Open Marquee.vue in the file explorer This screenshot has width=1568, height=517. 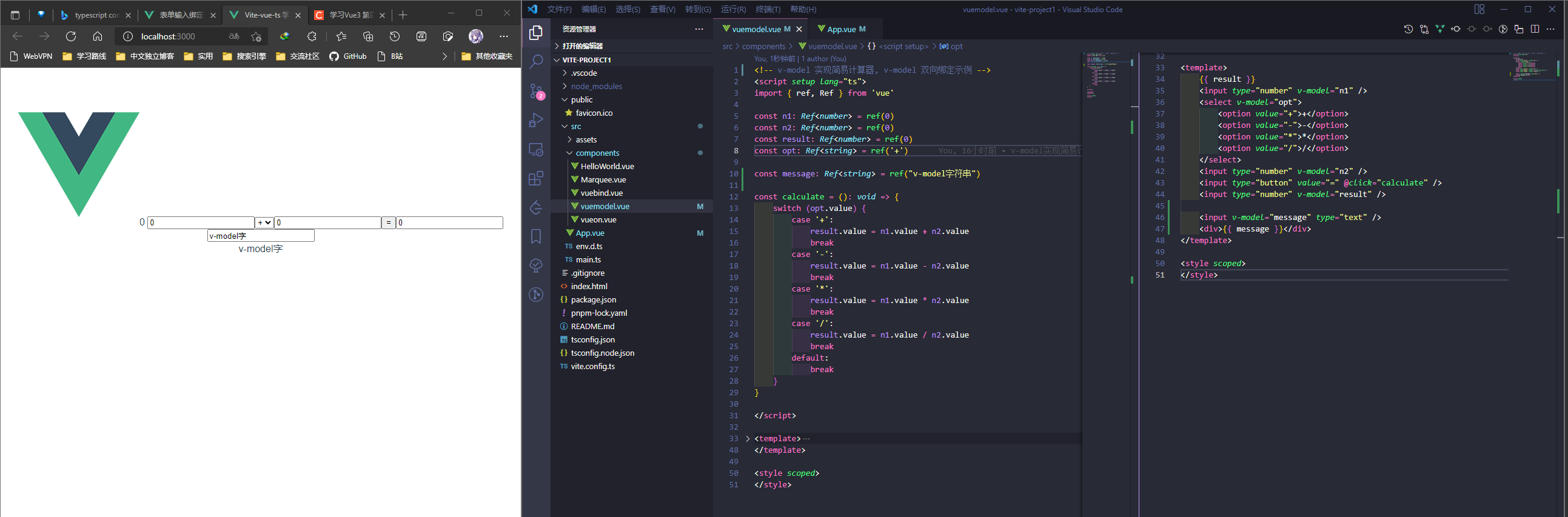click(631, 180)
